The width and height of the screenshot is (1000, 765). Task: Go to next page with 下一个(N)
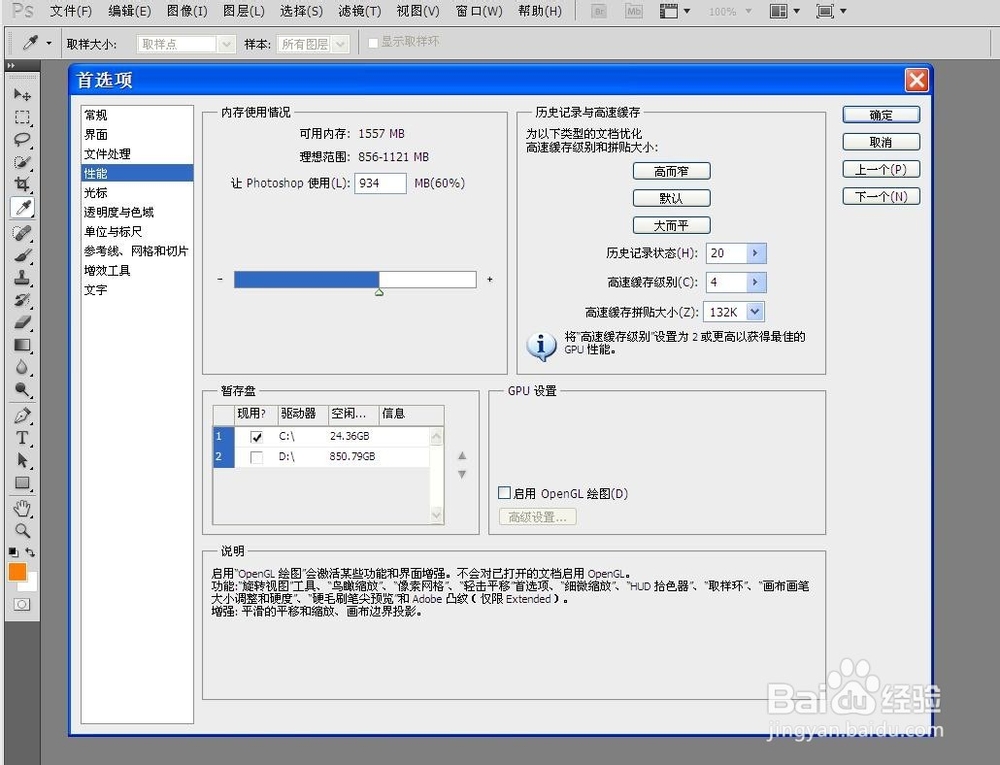[881, 196]
